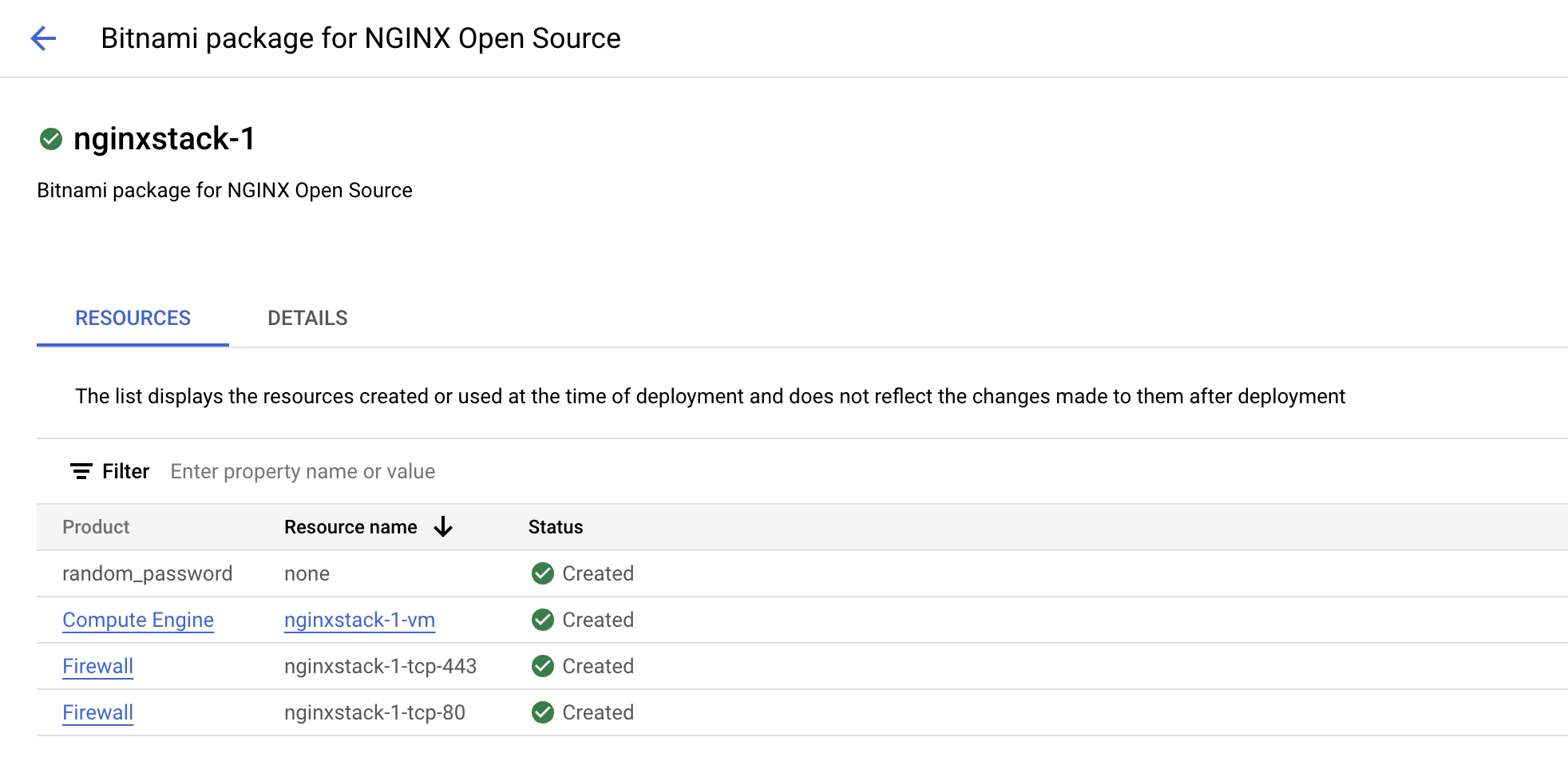Open the Compute Engine link
1568x773 pixels.
click(138, 620)
